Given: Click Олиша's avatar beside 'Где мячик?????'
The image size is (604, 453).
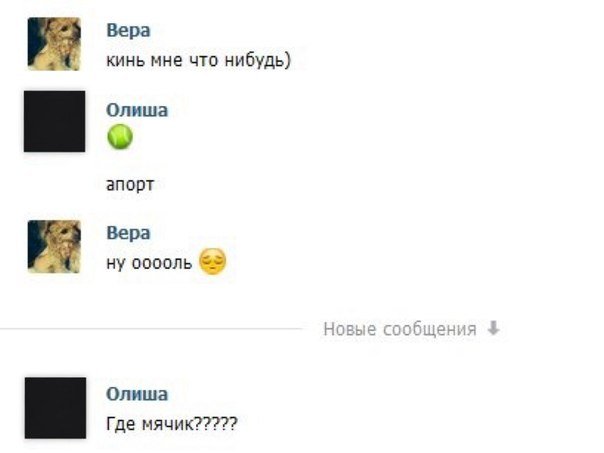Looking at the screenshot, I should pos(54,408).
